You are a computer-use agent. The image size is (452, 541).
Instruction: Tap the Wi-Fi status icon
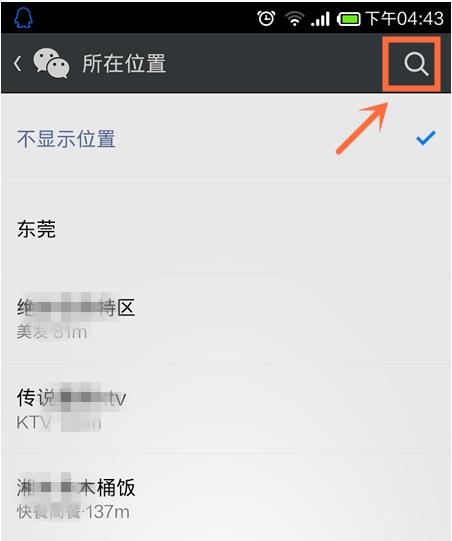[x=294, y=18]
